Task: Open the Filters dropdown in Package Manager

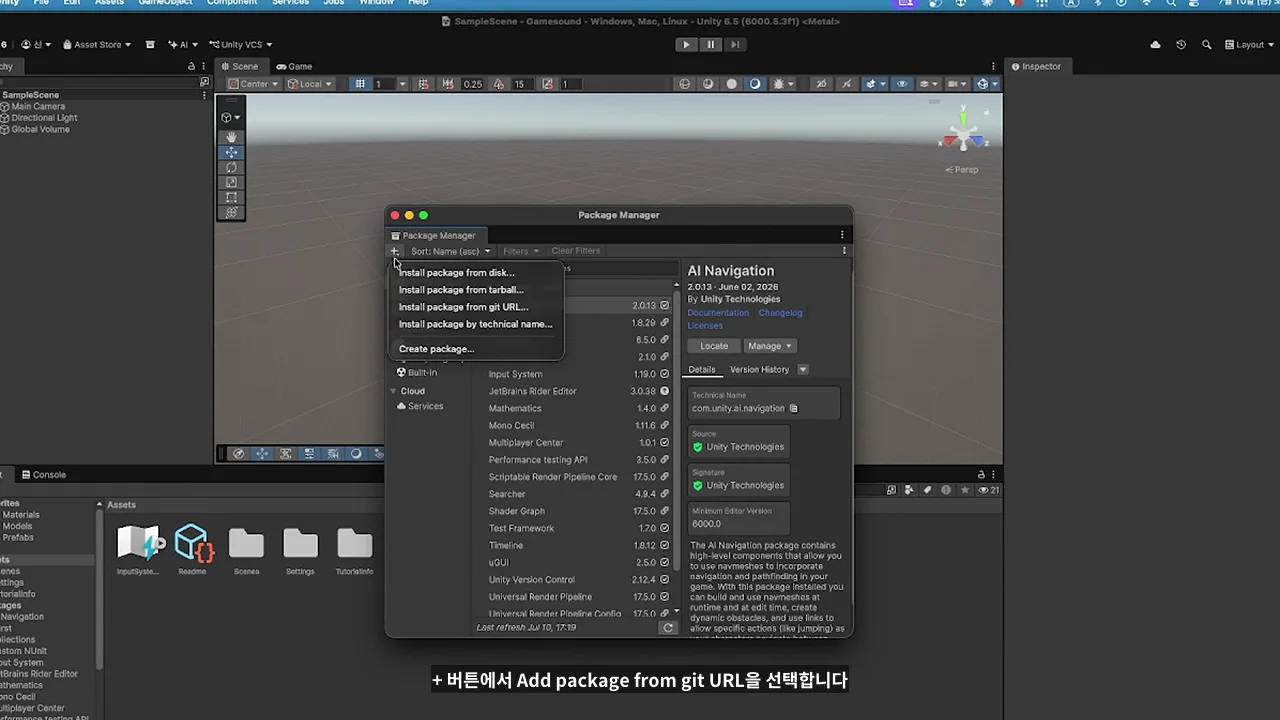Action: click(521, 251)
